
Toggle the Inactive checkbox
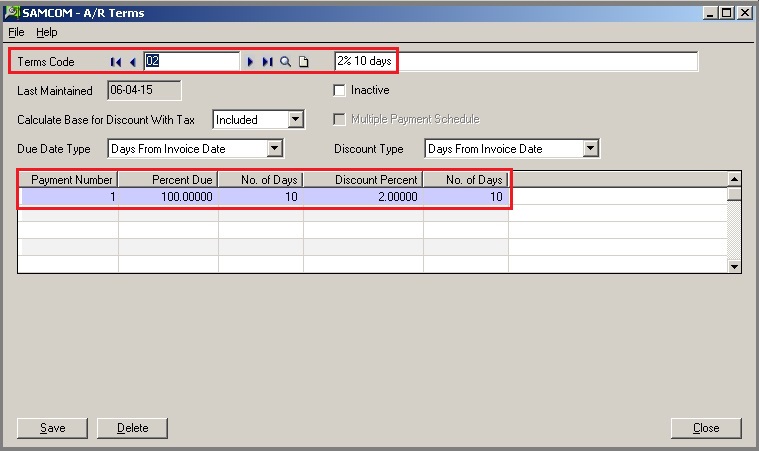point(340,90)
